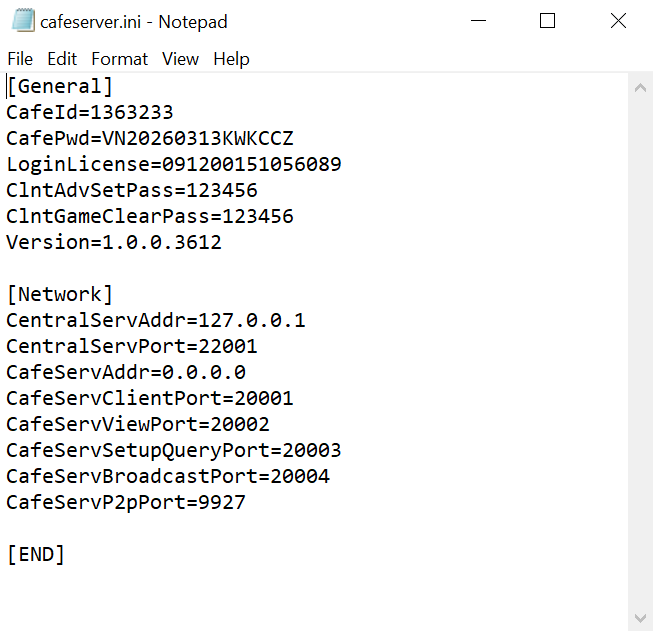Click the CentralServAddr=127.0.0.1 line
653x631 pixels.
(x=156, y=321)
